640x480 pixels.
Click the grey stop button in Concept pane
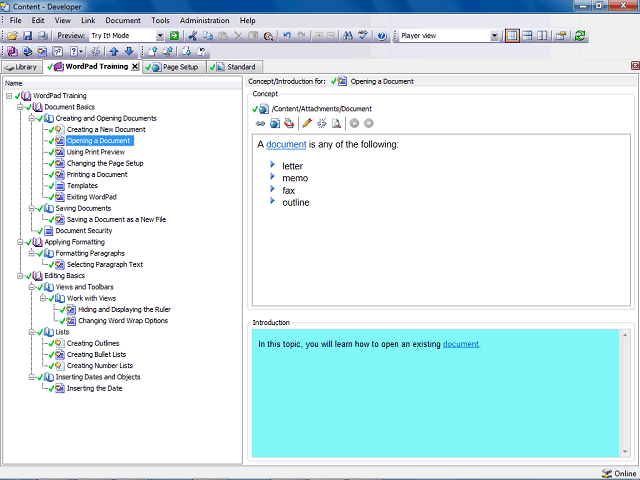click(x=369, y=123)
